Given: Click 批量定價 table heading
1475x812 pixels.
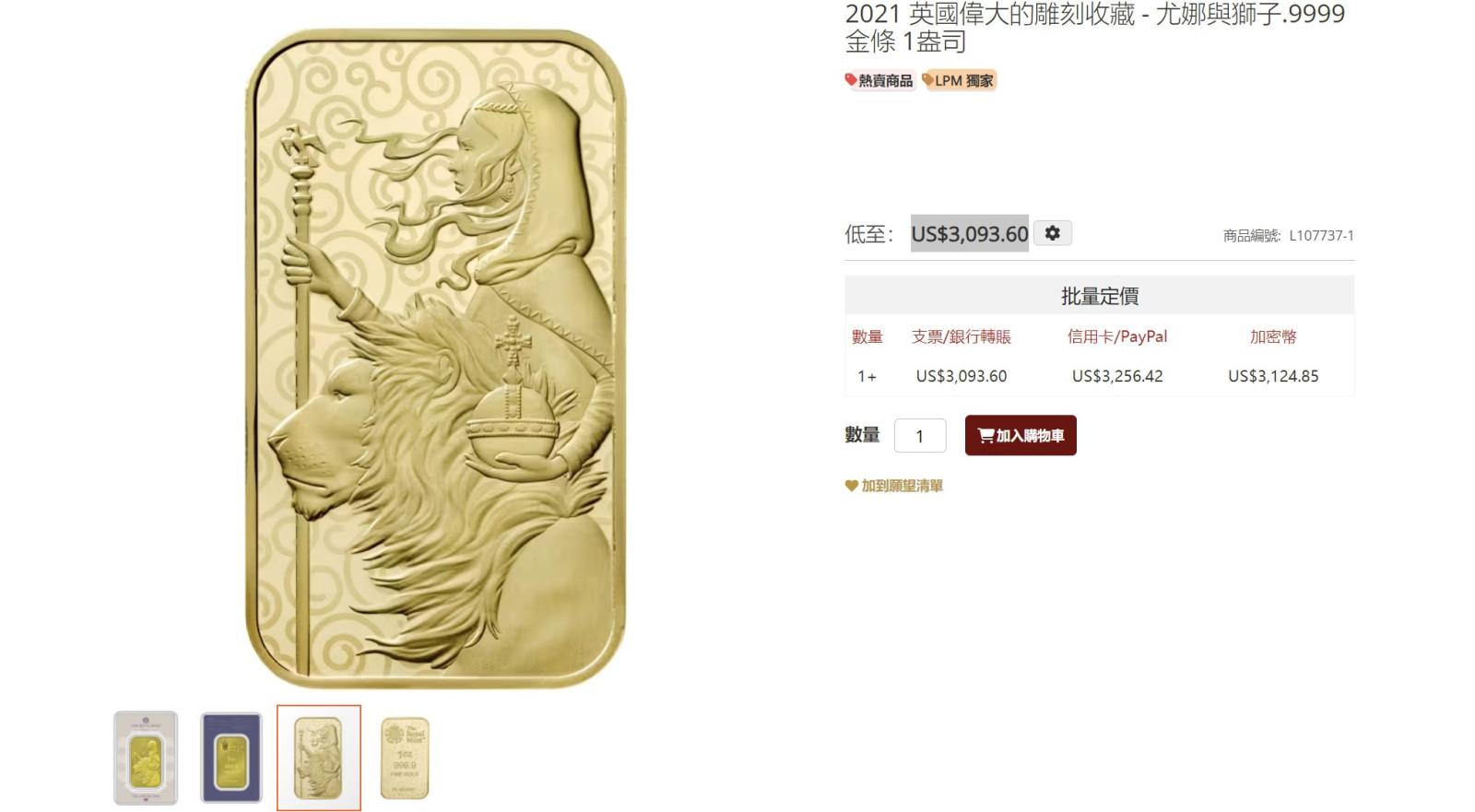Looking at the screenshot, I should 1100,296.
